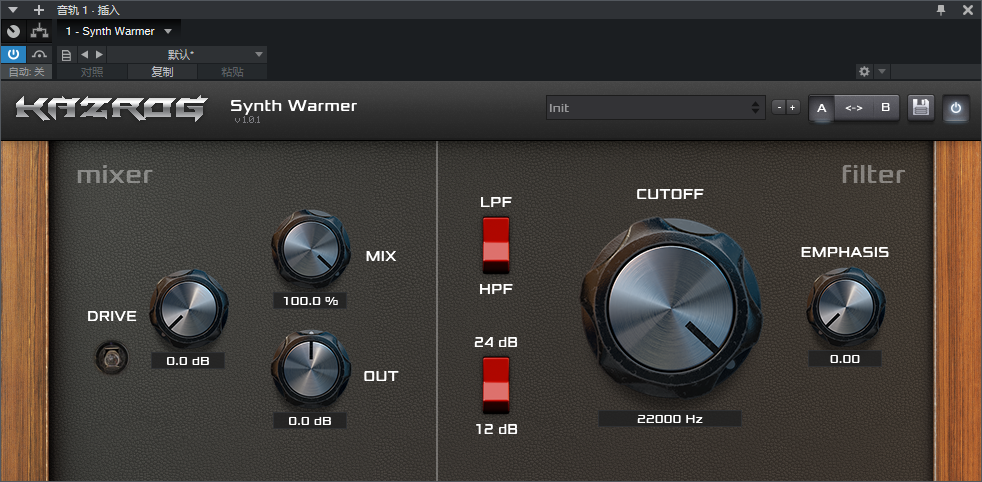This screenshot has width=982, height=482.
Task: Click the Kazrog logo
Action: [111, 108]
